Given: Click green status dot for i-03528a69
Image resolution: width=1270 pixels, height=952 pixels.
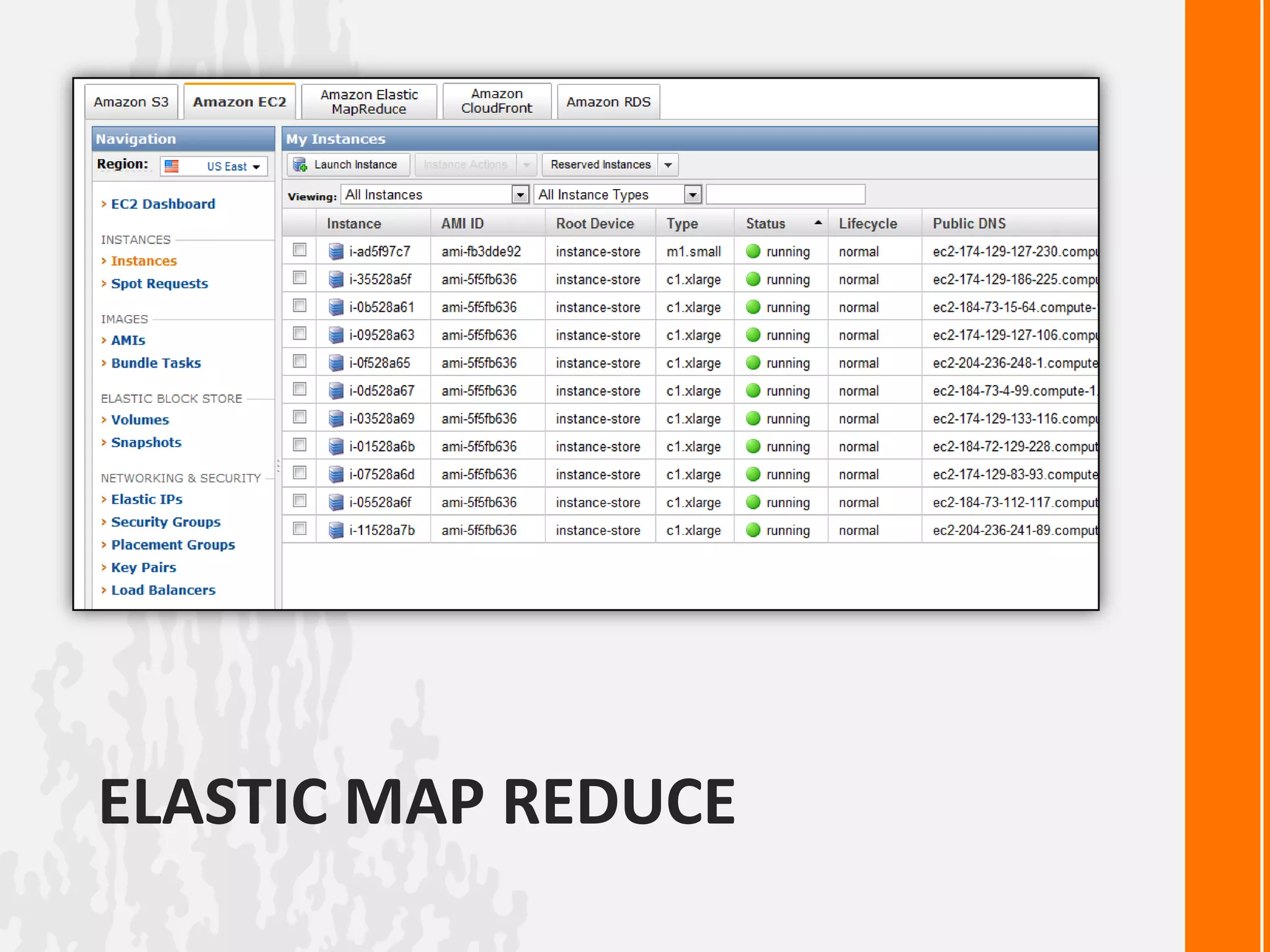Looking at the screenshot, I should pos(753,418).
